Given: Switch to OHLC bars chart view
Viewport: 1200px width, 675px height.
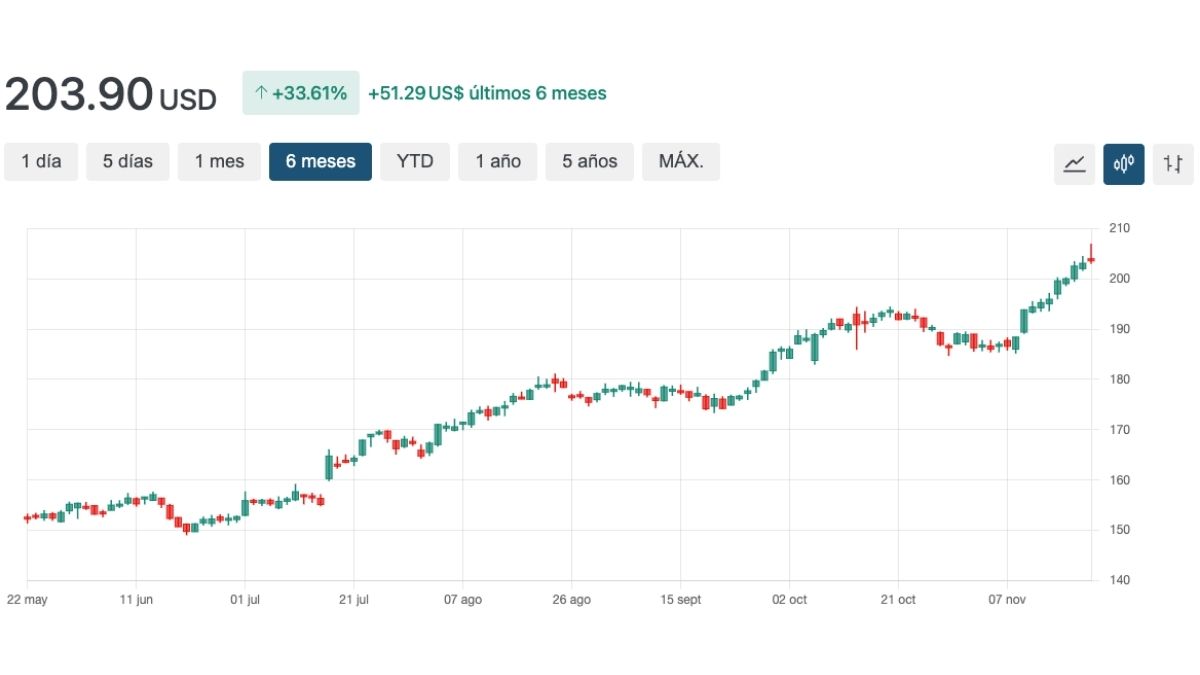Looking at the screenshot, I should (1173, 163).
